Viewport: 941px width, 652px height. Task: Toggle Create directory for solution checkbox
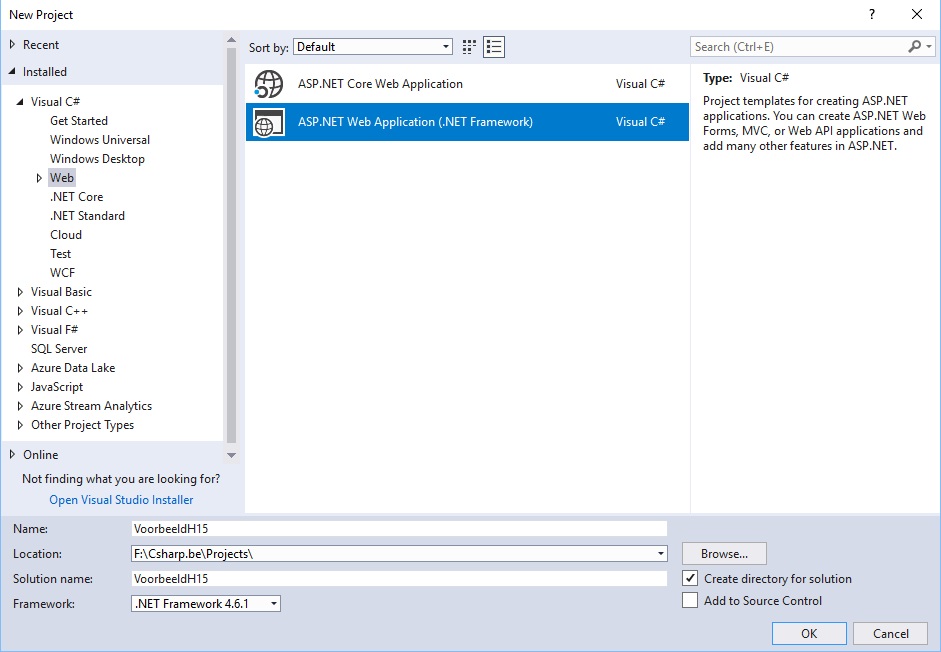[690, 579]
